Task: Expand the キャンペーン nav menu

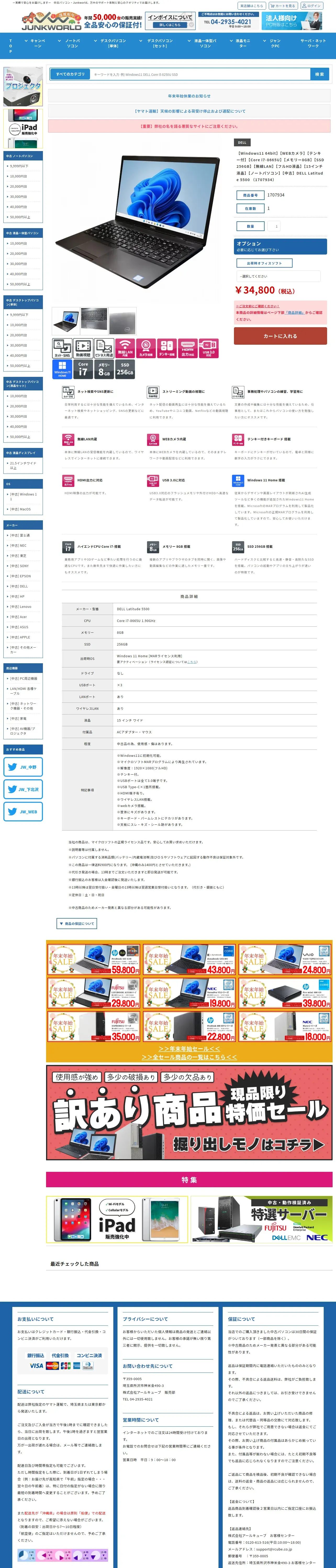Action: click(x=38, y=43)
